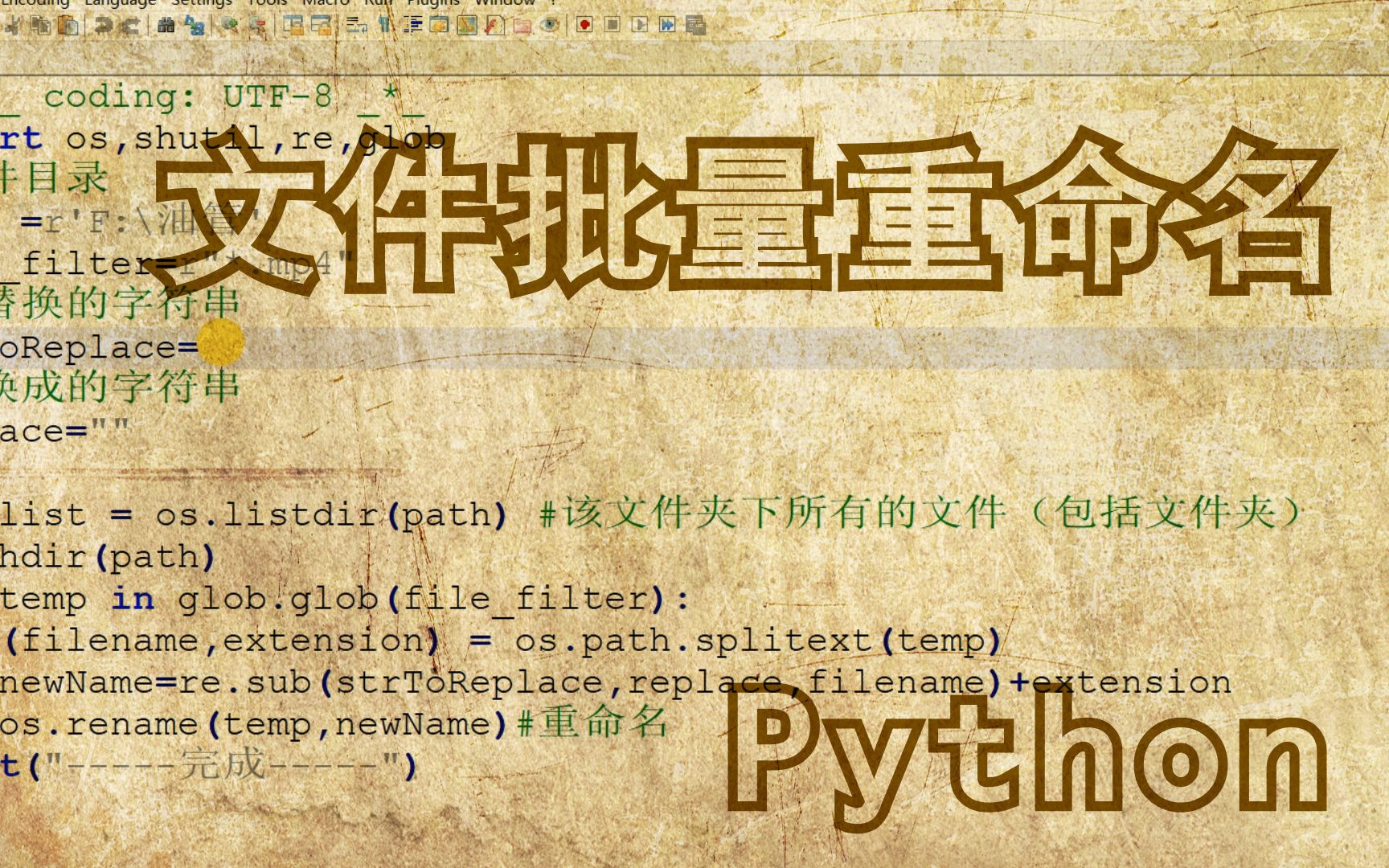Click the '-----完成-----' string text
This screenshot has height=868, width=1389.
tap(222, 765)
